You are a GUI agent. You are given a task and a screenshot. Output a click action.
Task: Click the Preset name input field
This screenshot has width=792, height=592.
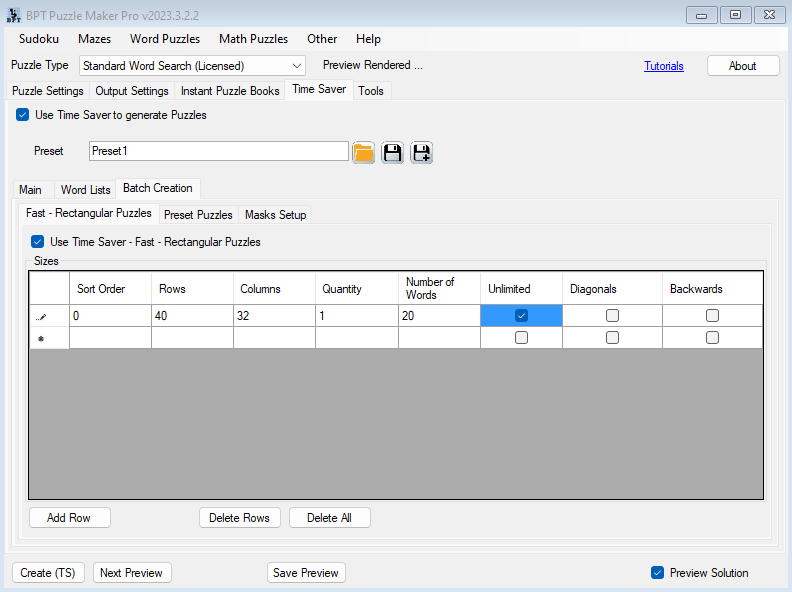pos(218,151)
